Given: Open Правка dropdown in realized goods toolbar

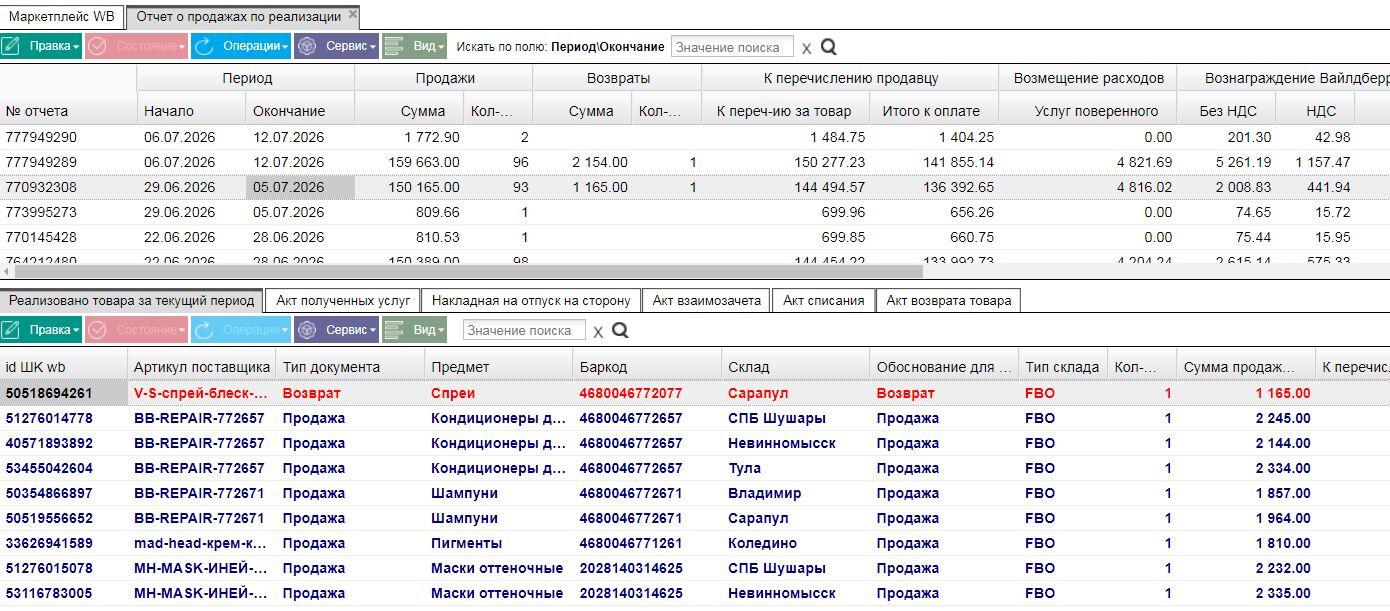Looking at the screenshot, I should 41,329.
